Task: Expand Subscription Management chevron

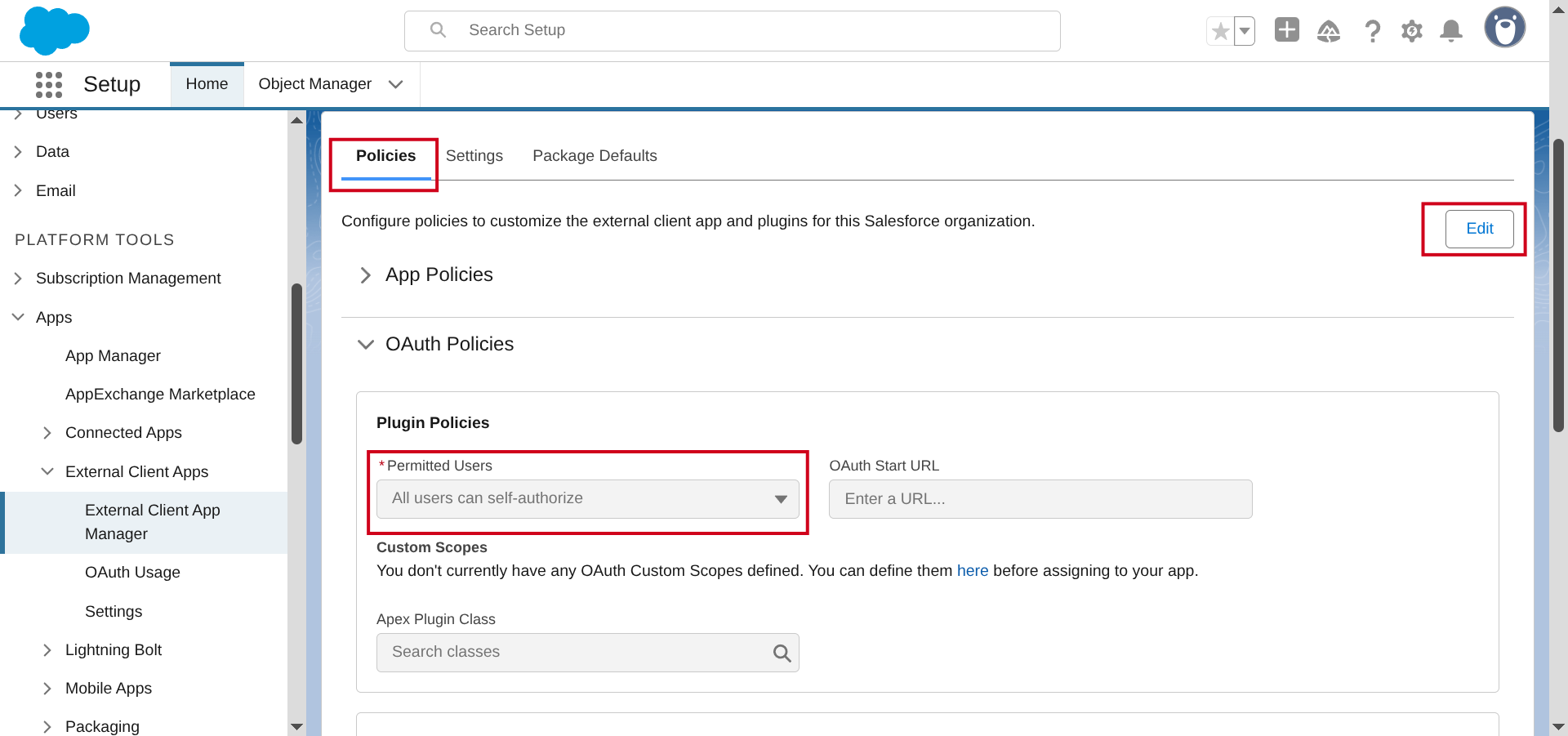Action: pos(18,279)
